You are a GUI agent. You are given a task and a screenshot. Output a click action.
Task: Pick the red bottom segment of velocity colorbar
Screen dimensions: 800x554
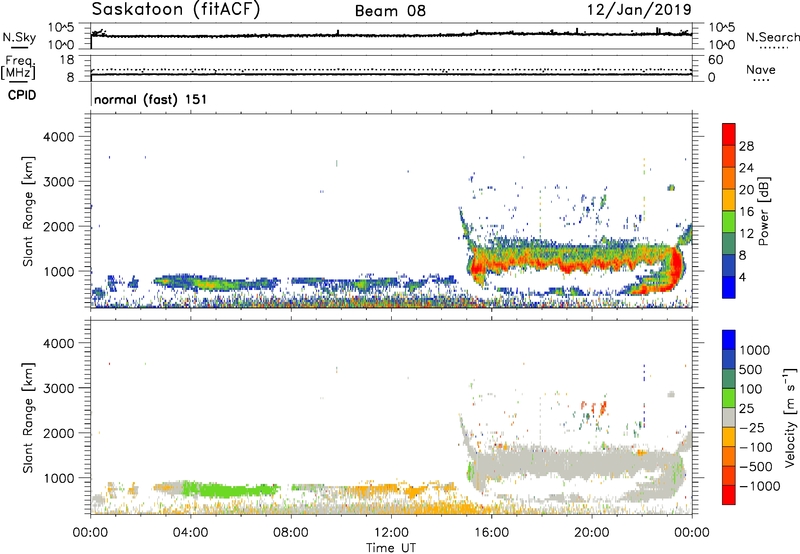729,495
